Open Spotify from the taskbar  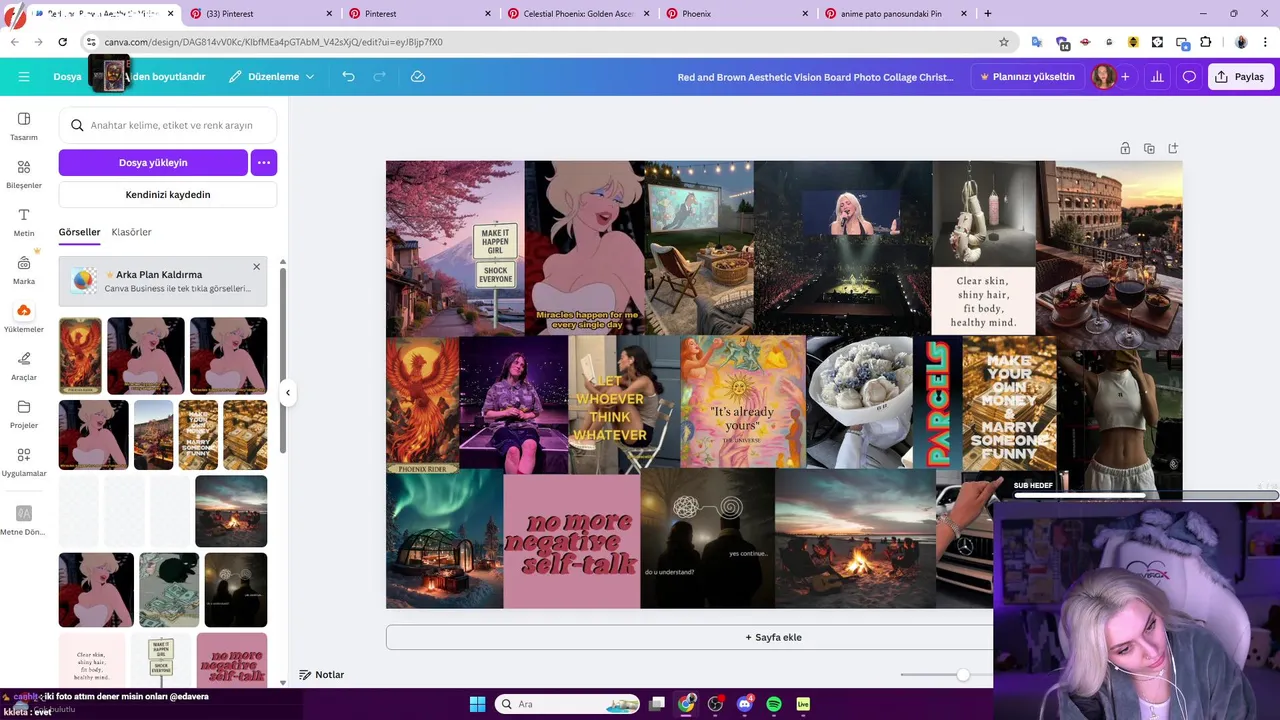[x=774, y=704]
